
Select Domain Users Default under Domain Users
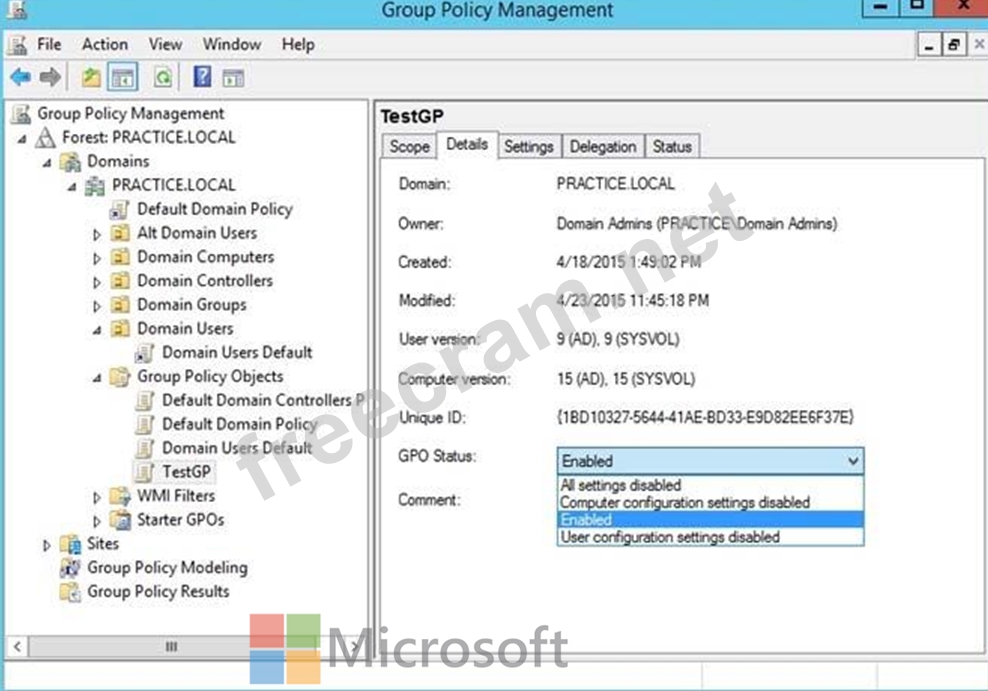pyautogui.click(x=237, y=353)
